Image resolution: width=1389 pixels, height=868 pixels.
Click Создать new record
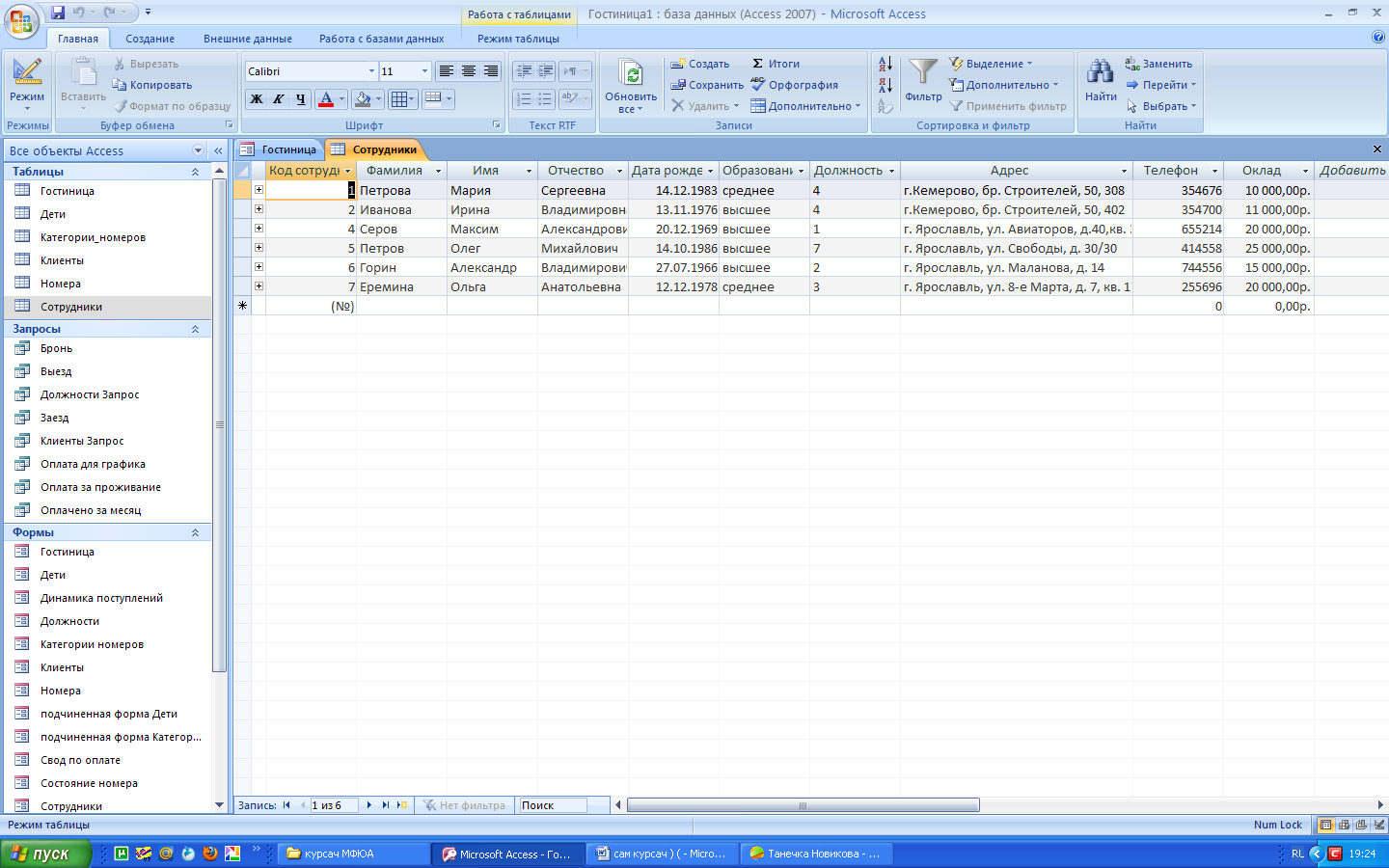pos(700,64)
